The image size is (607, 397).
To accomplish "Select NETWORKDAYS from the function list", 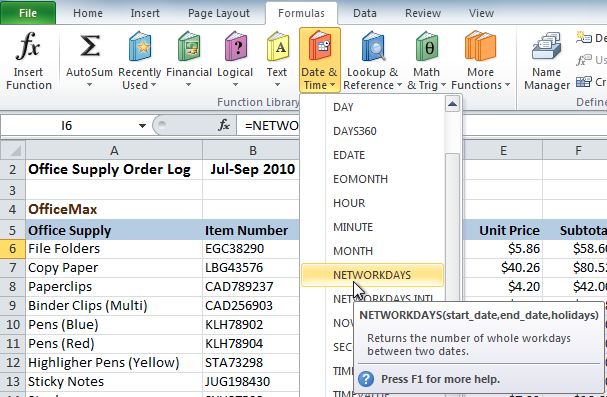I will point(372,275).
